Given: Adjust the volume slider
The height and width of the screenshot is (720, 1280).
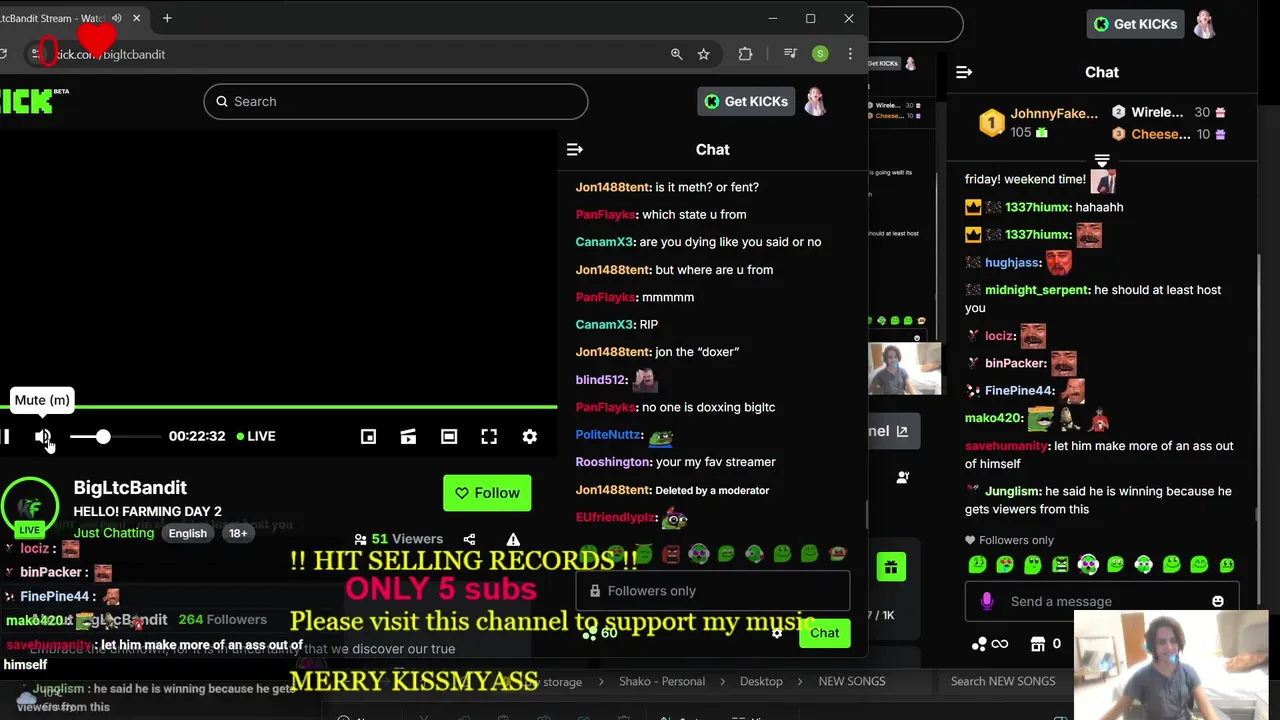Looking at the screenshot, I should click(x=115, y=437).
